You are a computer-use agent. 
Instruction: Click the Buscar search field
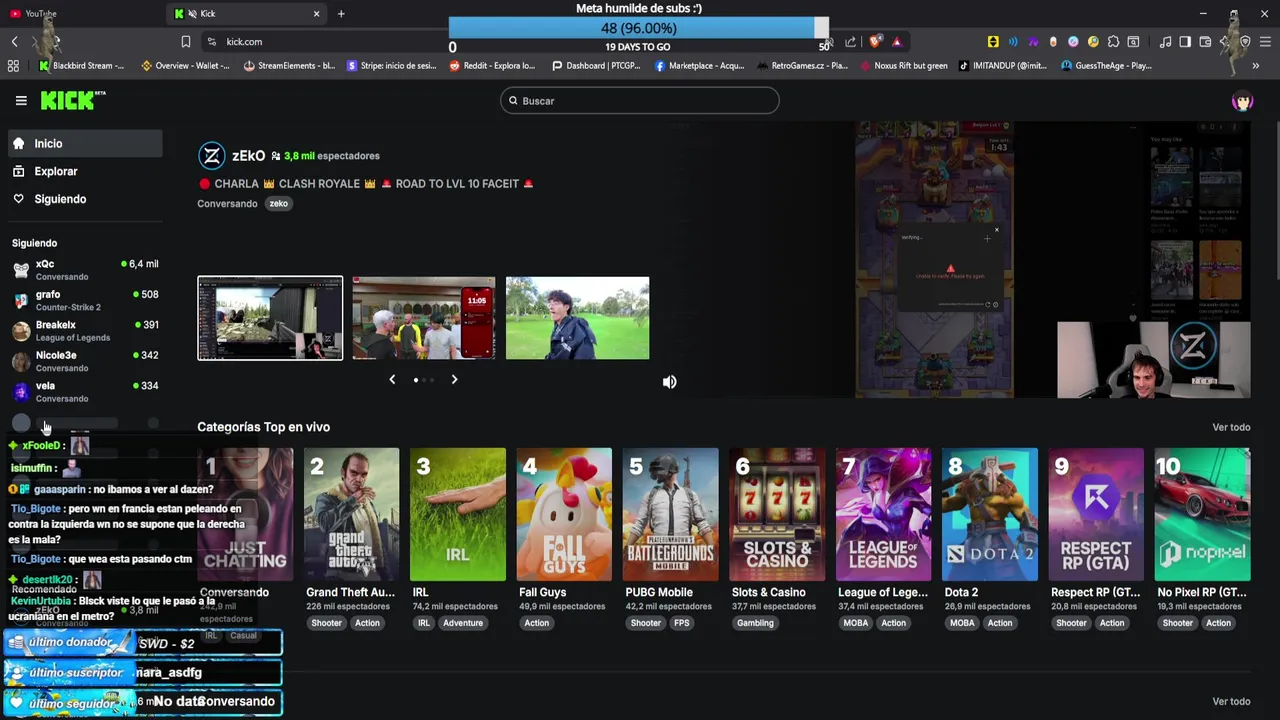(x=640, y=101)
